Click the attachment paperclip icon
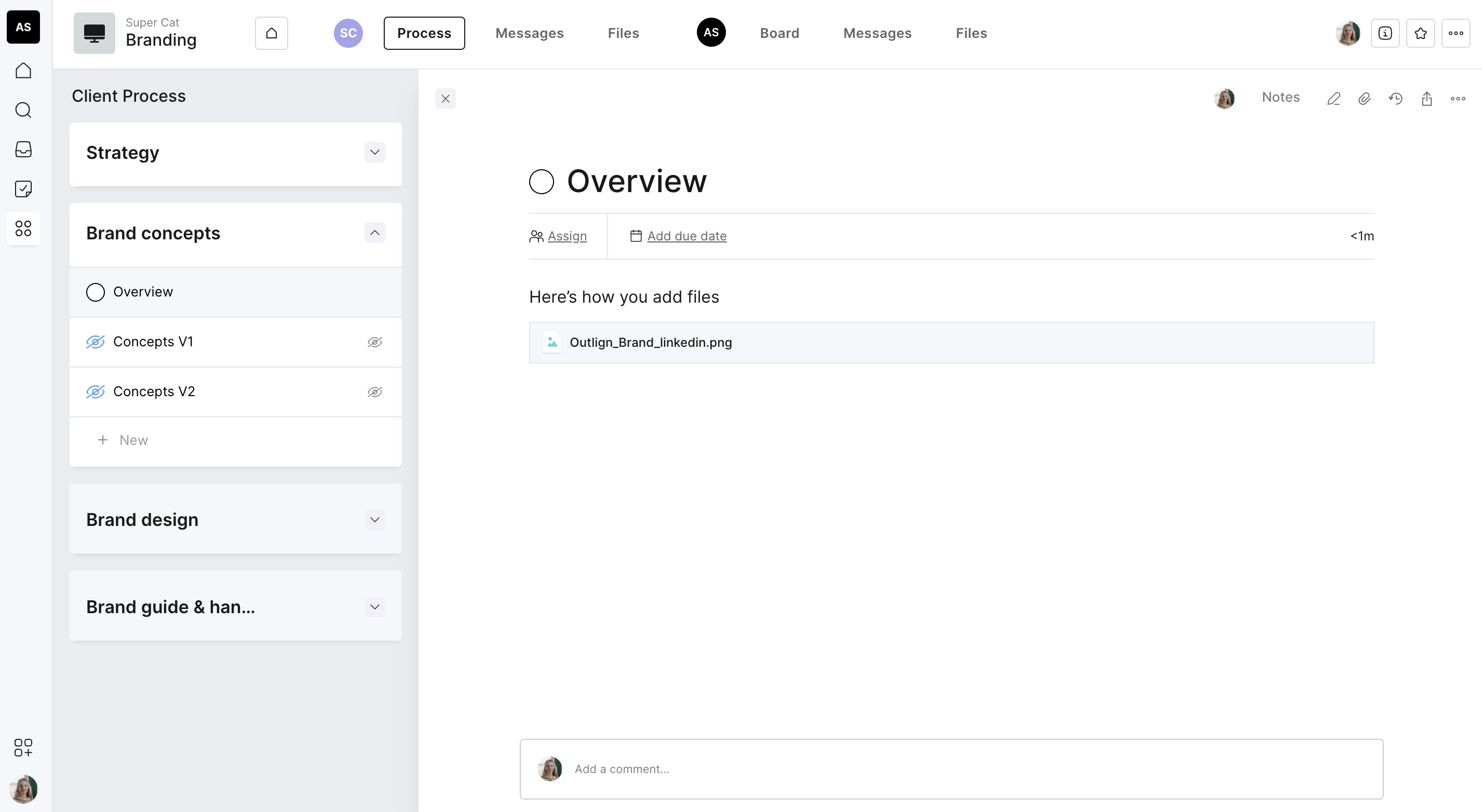This screenshot has height=812, width=1482. pos(1364,99)
